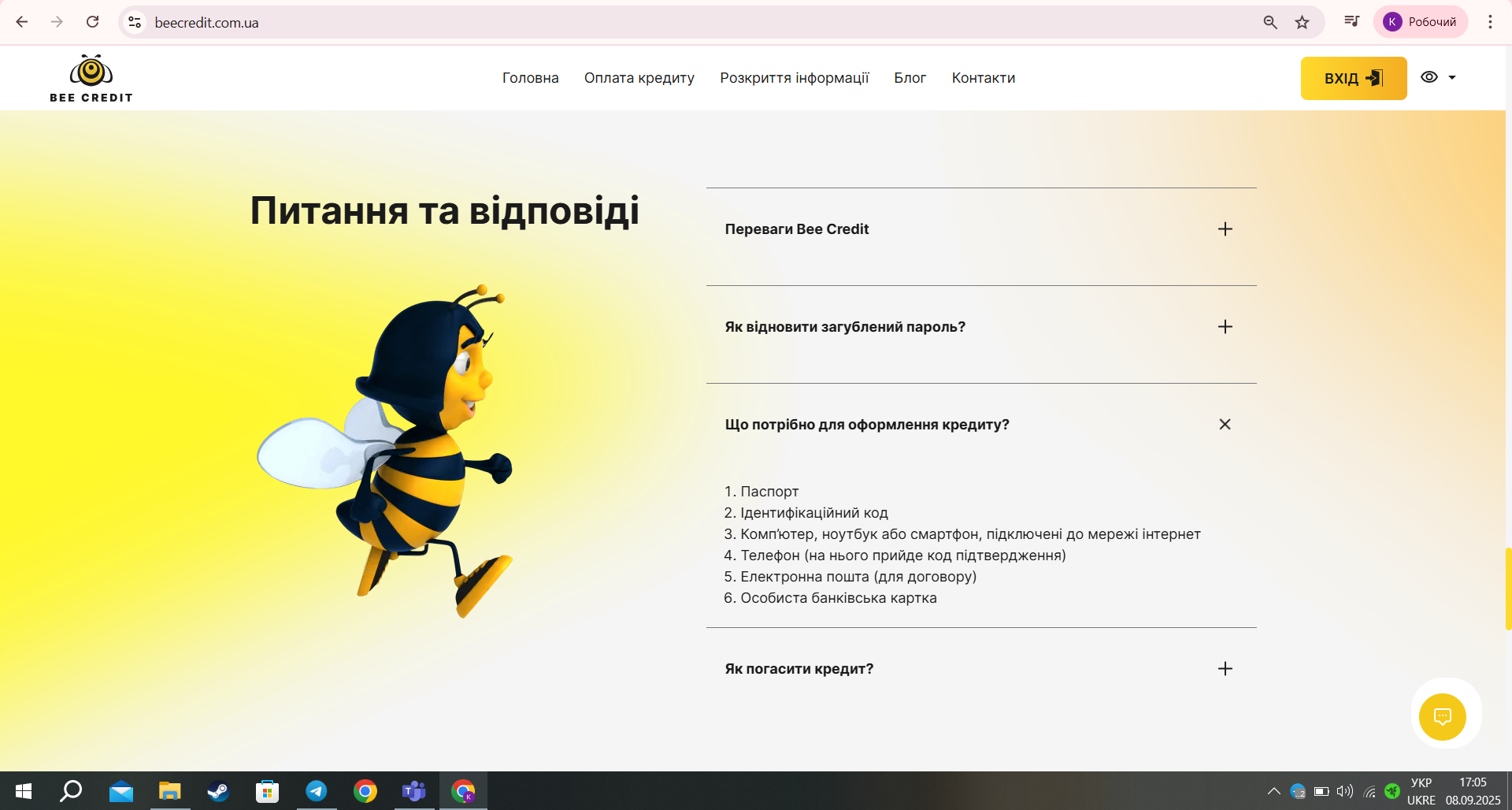Click the Як погасити кредит? heading
The height and width of the screenshot is (810, 1512).
click(x=799, y=669)
